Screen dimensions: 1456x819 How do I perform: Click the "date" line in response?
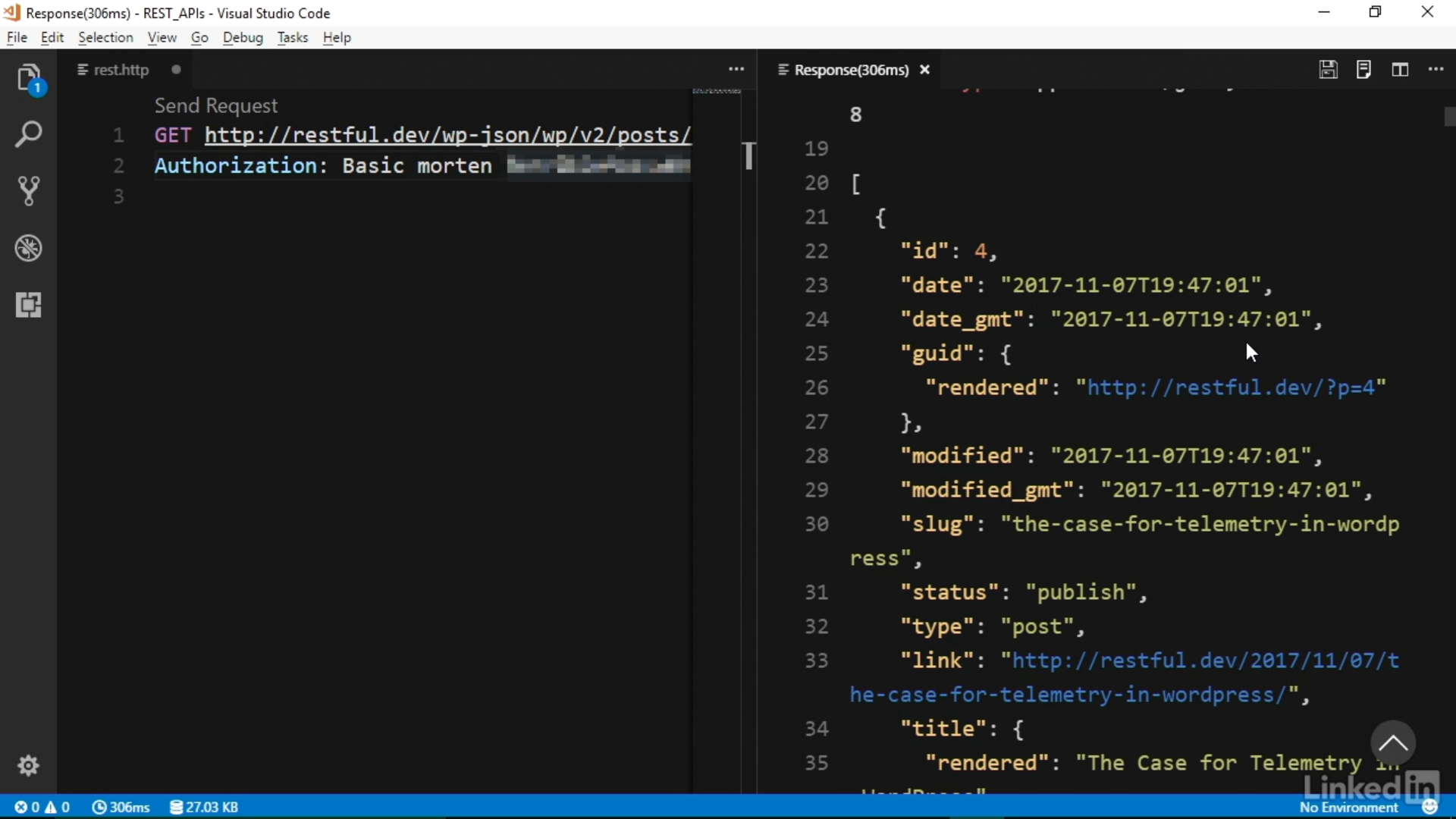(1086, 285)
